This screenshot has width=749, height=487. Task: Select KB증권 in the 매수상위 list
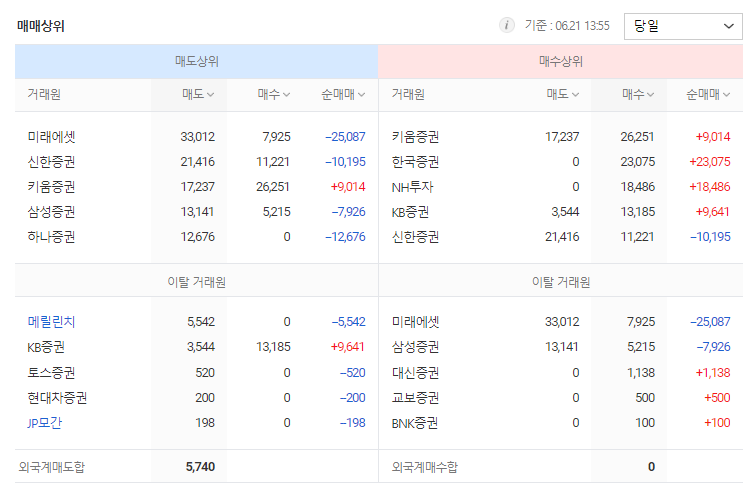pyautogui.click(x=410, y=212)
